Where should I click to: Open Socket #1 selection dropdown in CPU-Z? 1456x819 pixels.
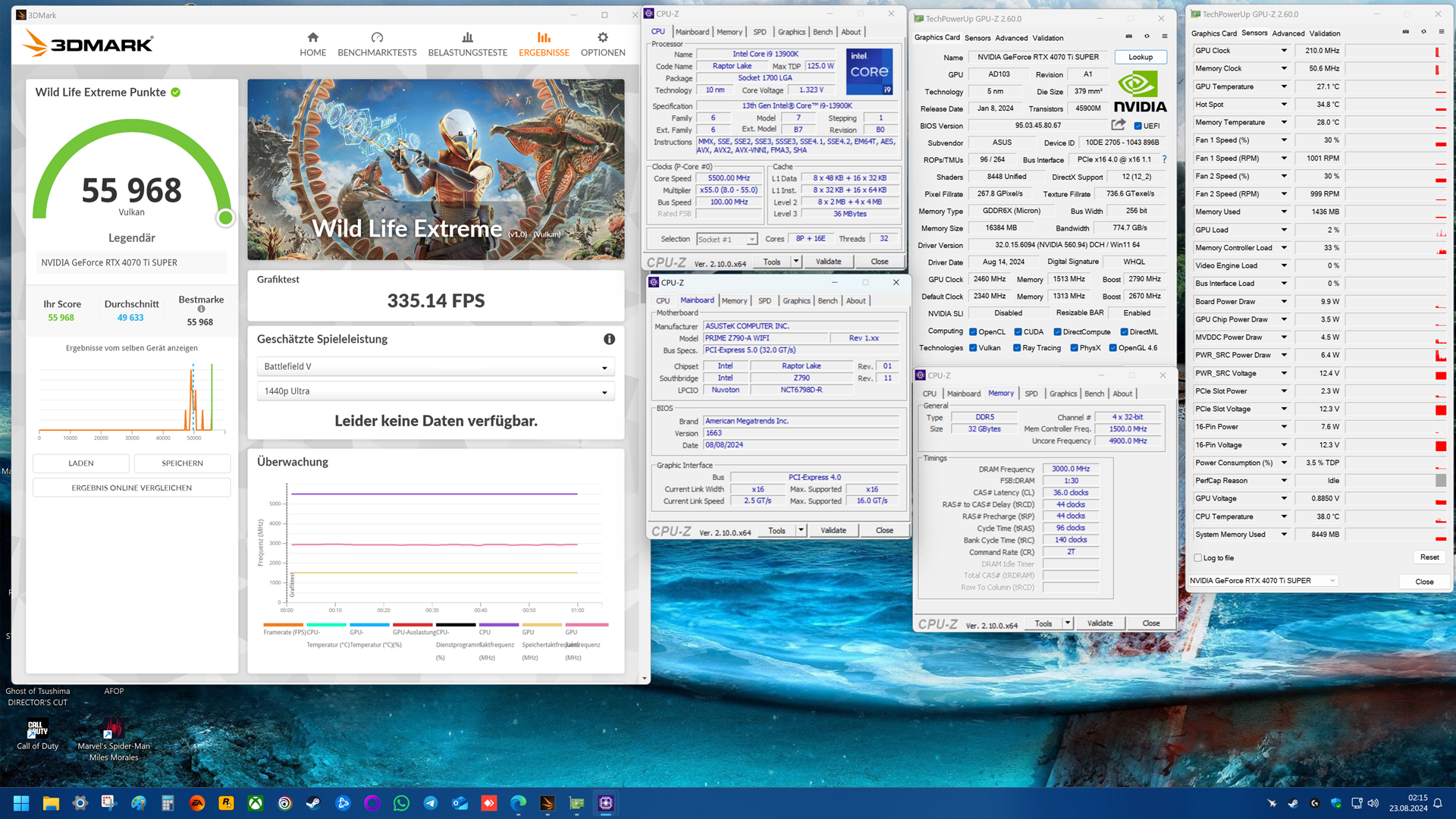pos(726,239)
